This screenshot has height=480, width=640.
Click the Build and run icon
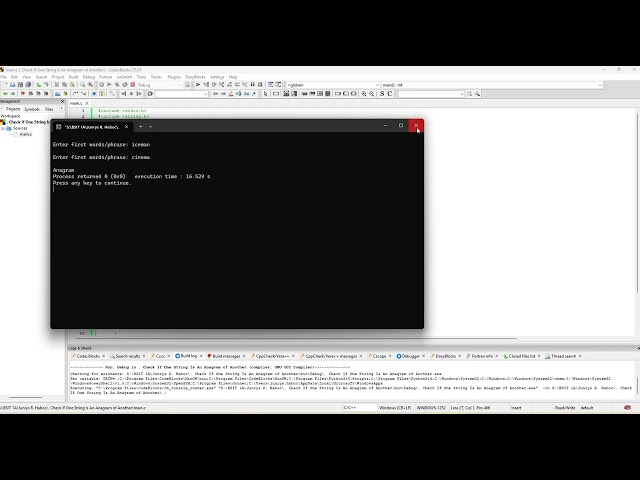pos(117,84)
